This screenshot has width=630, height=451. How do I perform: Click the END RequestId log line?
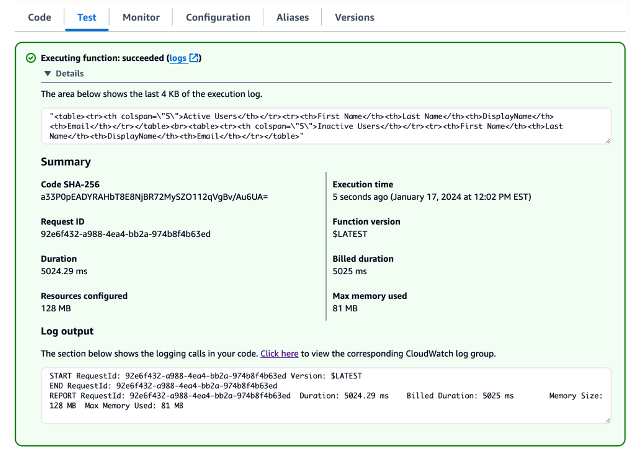[163, 386]
